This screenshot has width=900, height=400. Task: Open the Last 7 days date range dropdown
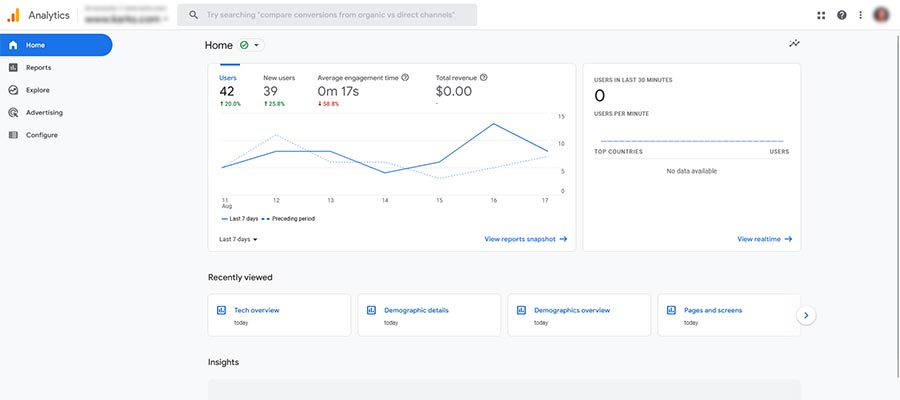(238, 239)
